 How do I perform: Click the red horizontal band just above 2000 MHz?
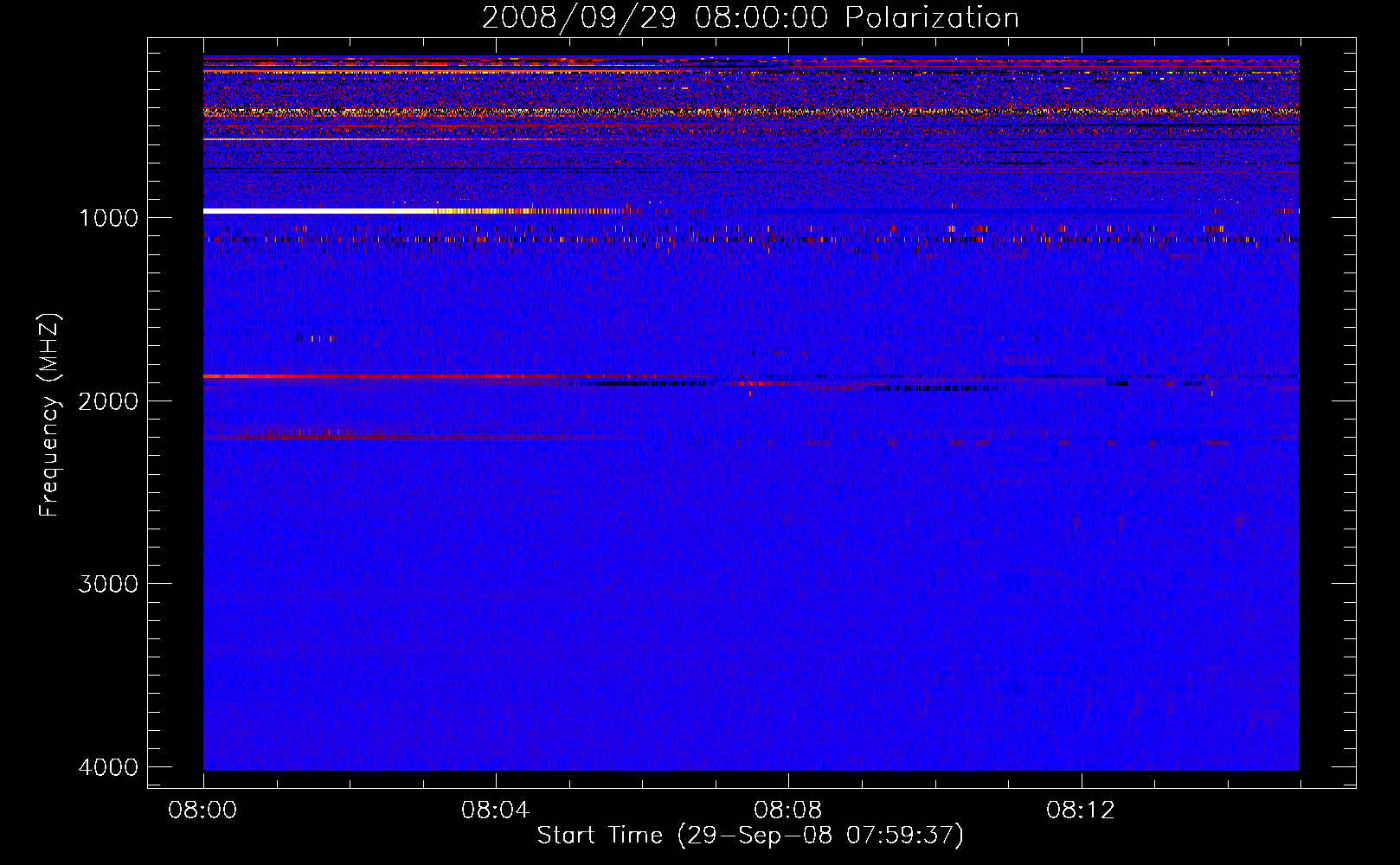pos(346,377)
